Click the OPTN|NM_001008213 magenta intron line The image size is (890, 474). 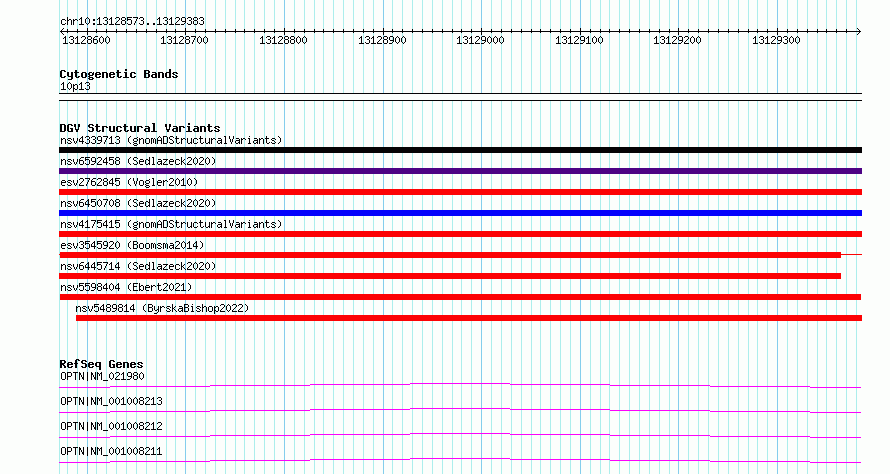[x=460, y=410]
